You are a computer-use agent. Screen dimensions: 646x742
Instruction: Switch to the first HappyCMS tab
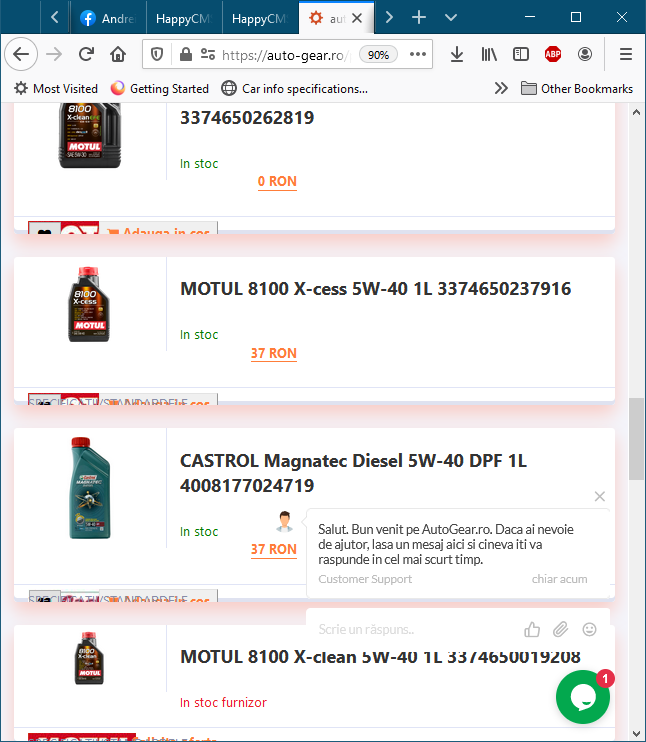click(184, 18)
